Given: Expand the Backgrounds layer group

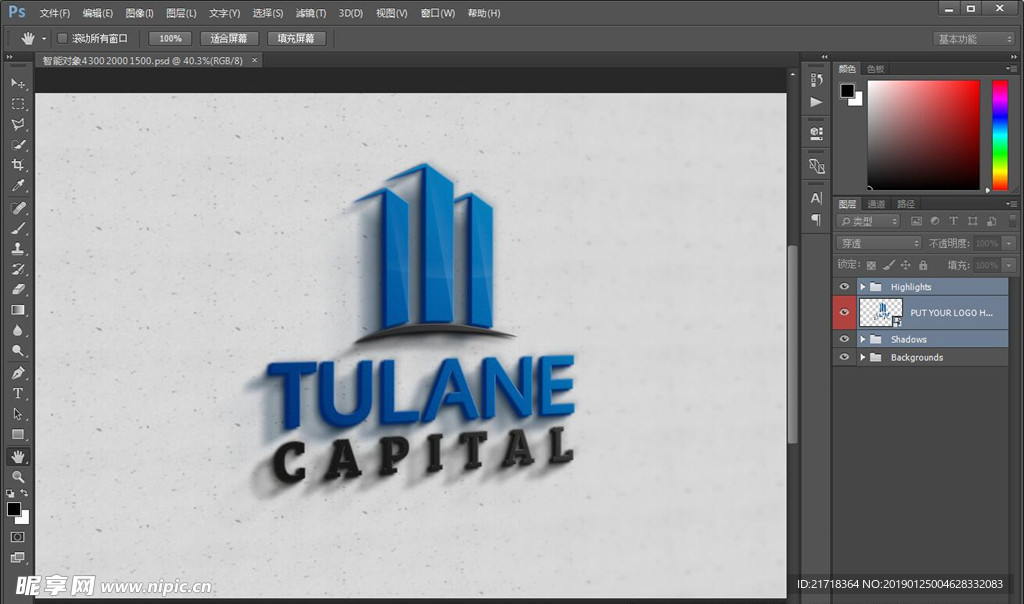Looking at the screenshot, I should [862, 357].
